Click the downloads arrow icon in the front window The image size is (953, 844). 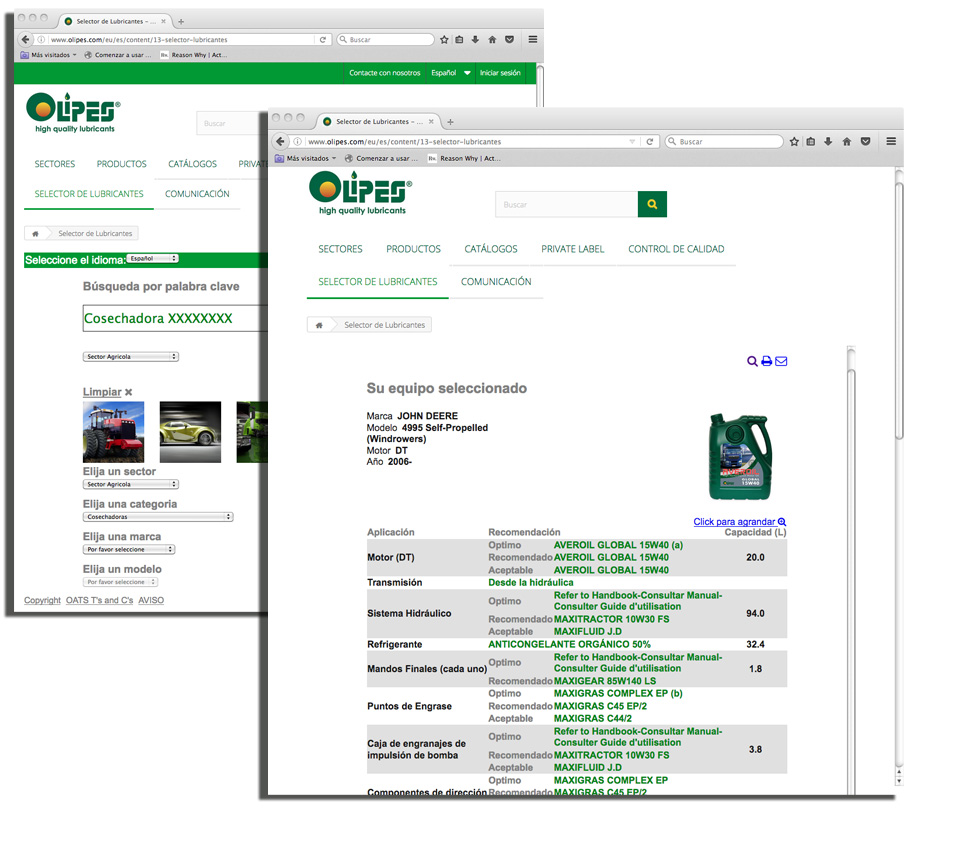pos(828,142)
